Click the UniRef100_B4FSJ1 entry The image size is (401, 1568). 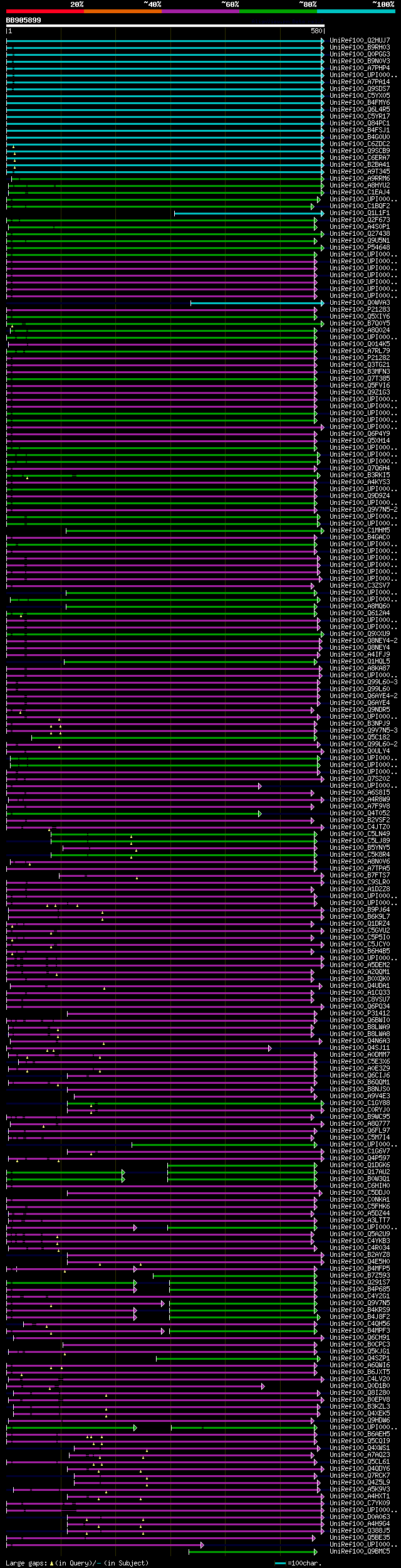360,130
